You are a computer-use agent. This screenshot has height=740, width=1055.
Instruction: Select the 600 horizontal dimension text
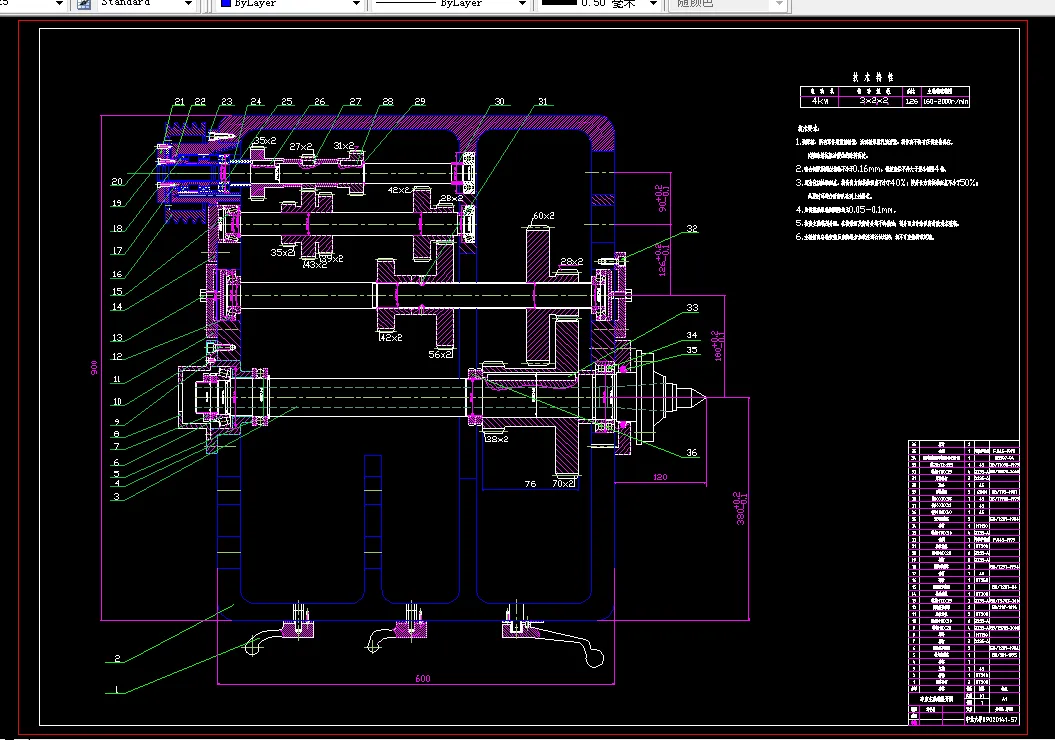pos(423,679)
